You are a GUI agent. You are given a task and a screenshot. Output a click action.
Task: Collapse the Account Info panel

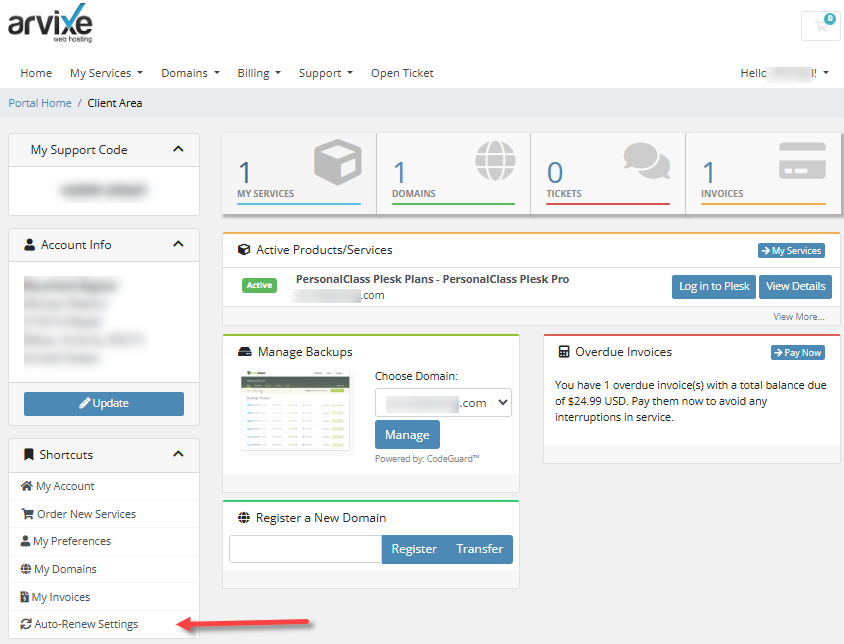tap(178, 244)
